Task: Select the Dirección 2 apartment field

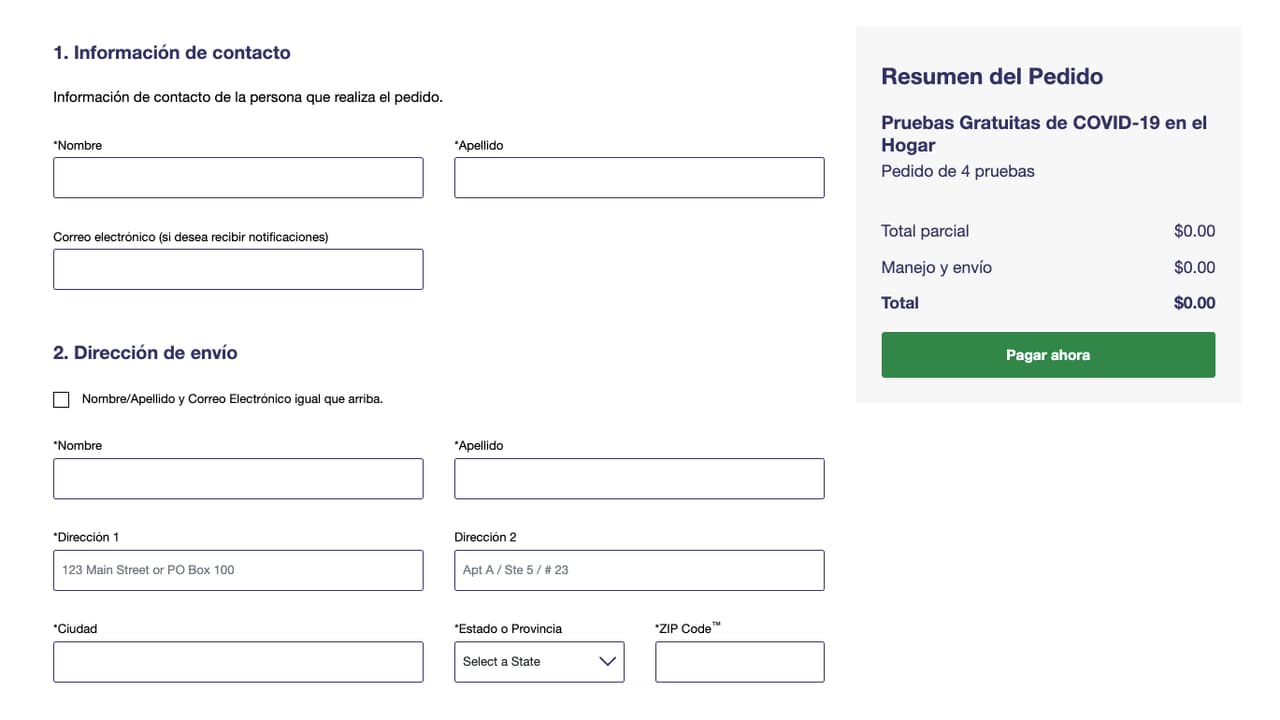Action: 639,570
